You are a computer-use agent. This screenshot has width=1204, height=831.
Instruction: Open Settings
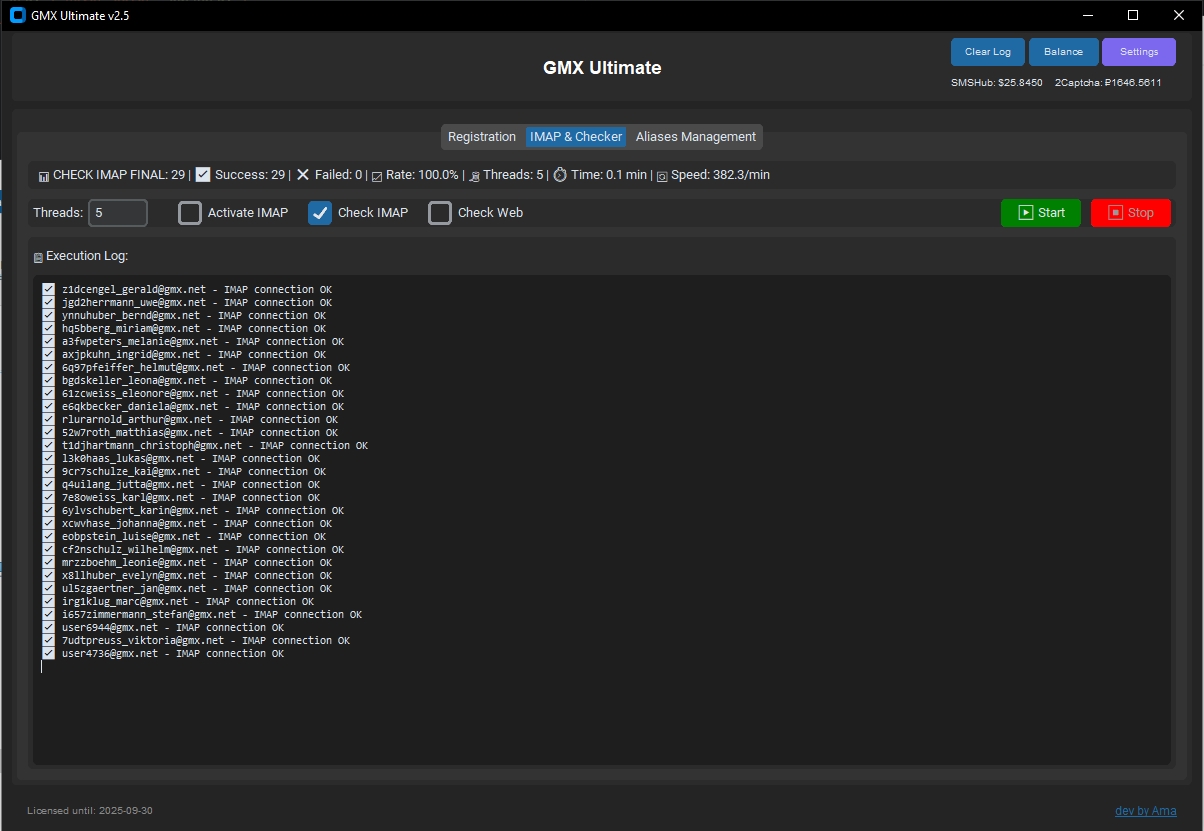(x=1139, y=52)
